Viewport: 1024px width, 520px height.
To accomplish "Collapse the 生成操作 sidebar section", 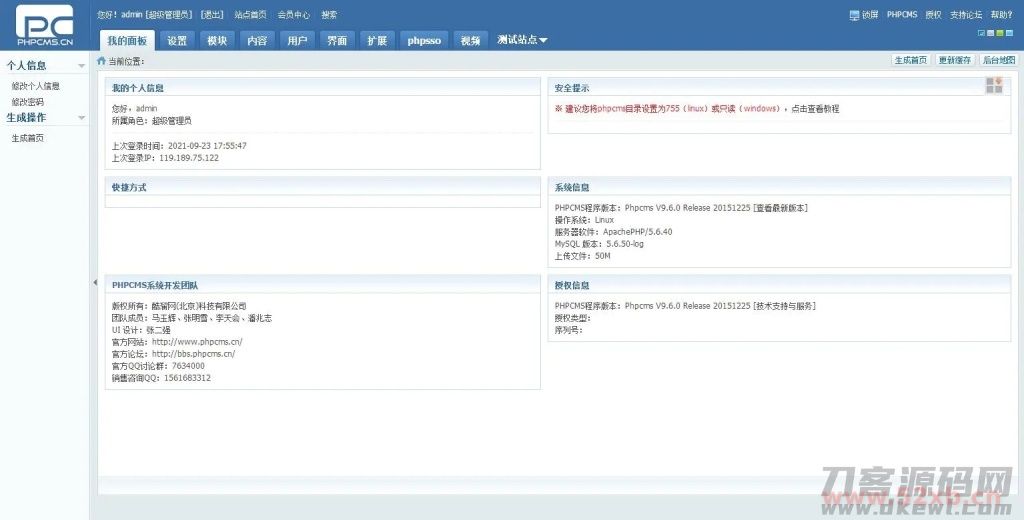I will point(82,118).
